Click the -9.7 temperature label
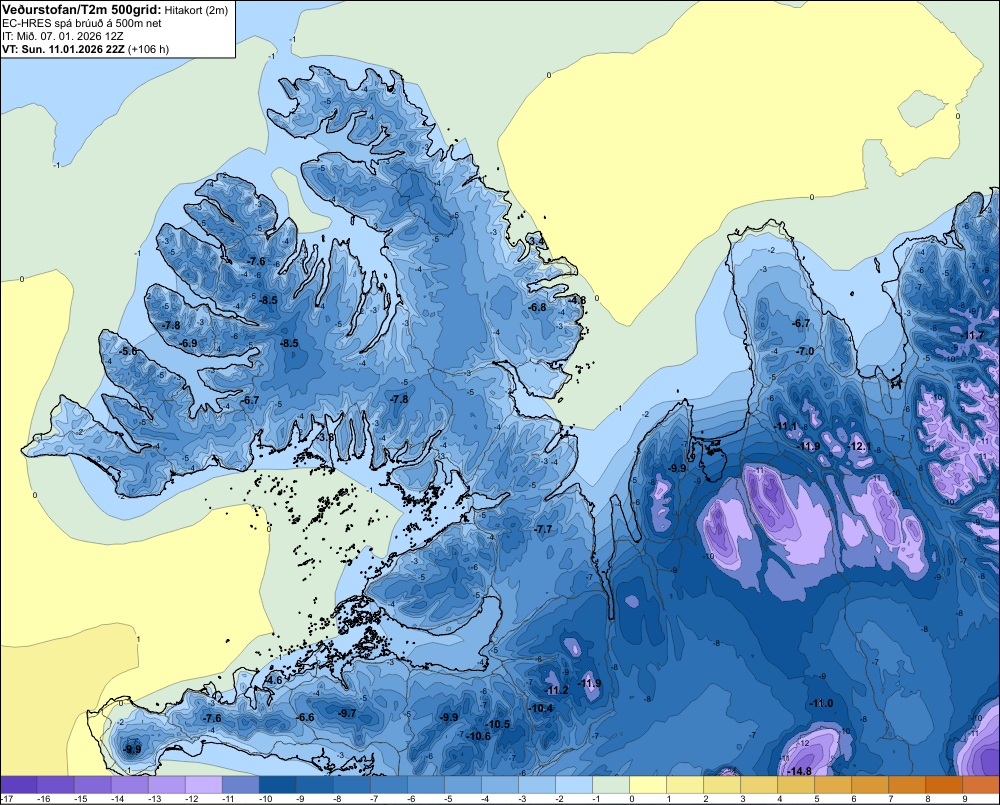 coord(348,713)
